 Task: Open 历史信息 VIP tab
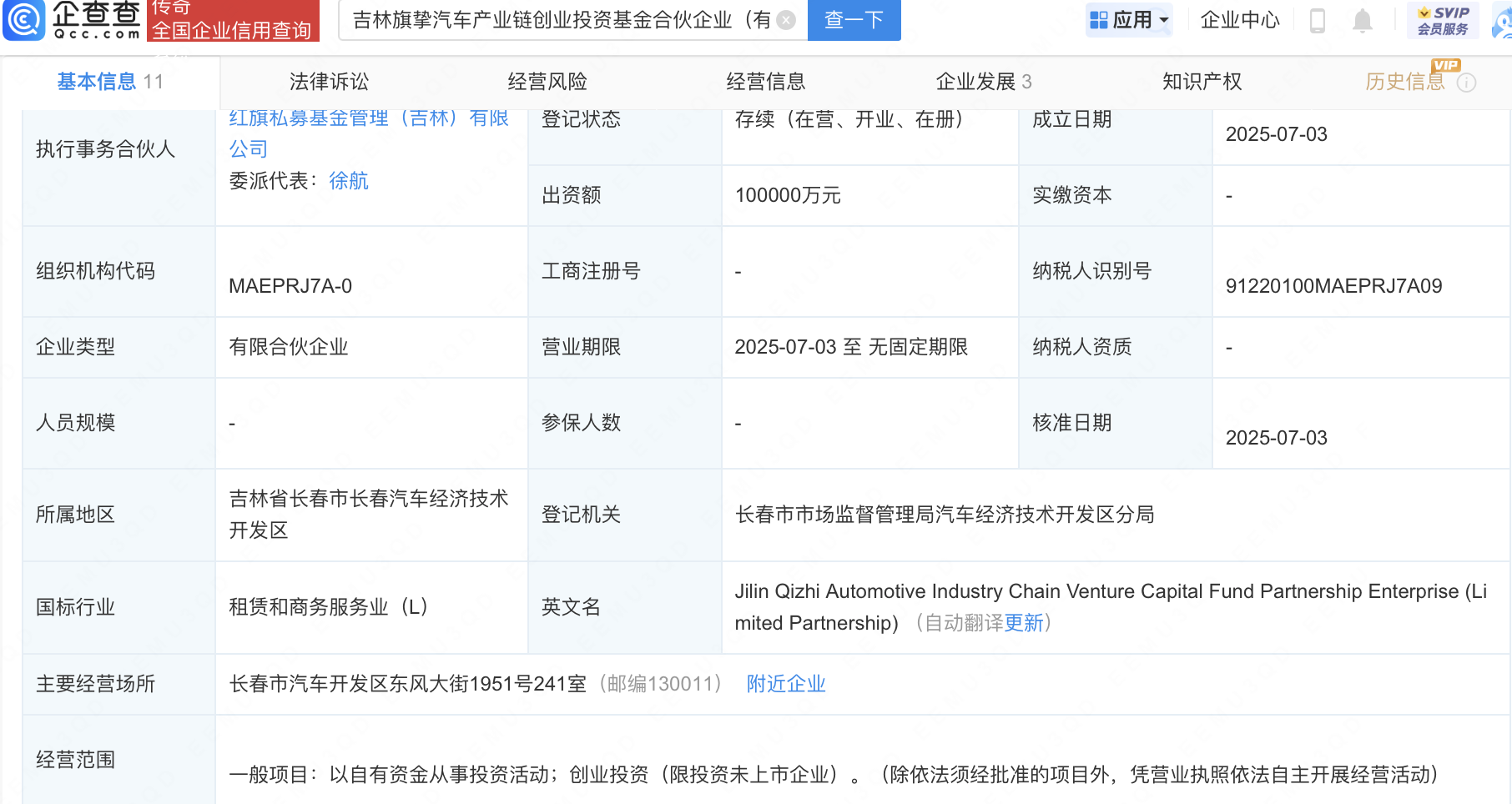click(x=1405, y=82)
